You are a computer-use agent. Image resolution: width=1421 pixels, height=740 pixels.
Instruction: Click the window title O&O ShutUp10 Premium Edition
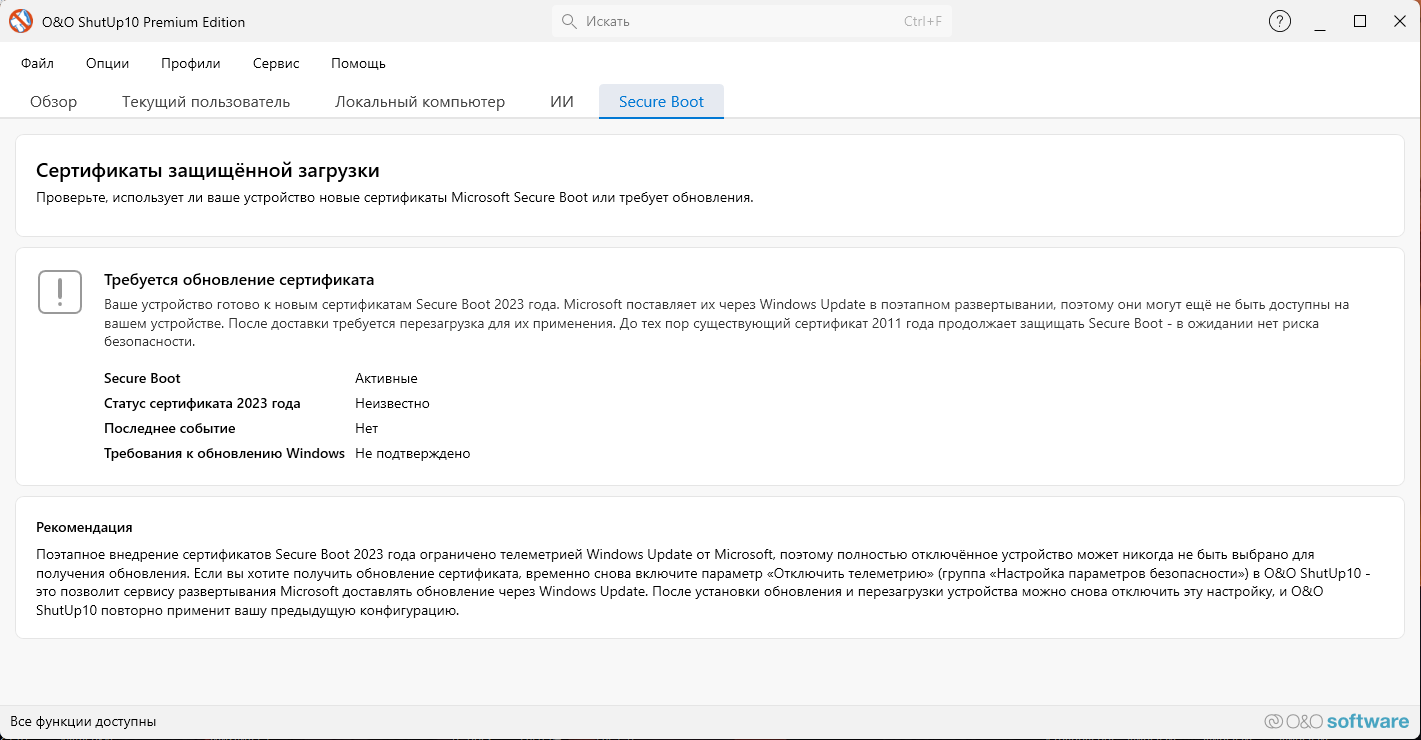[x=143, y=22]
